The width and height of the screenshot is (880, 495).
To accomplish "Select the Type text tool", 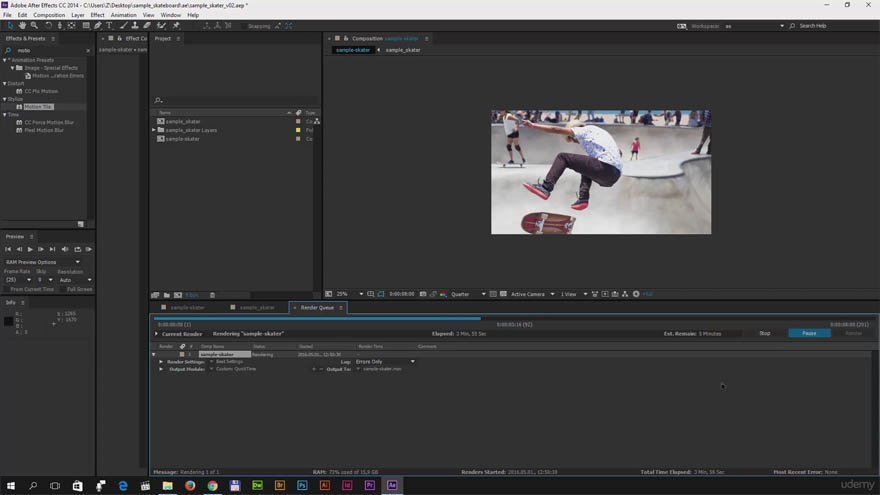I will pos(109,26).
